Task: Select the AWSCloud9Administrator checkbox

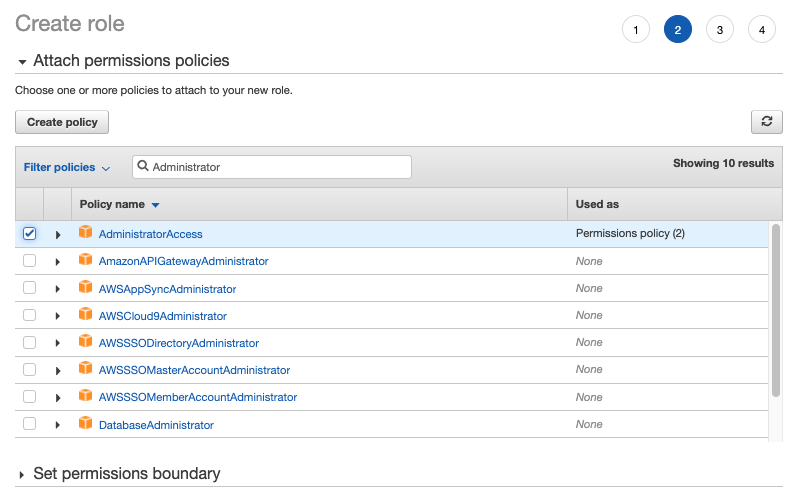Action: click(30, 315)
